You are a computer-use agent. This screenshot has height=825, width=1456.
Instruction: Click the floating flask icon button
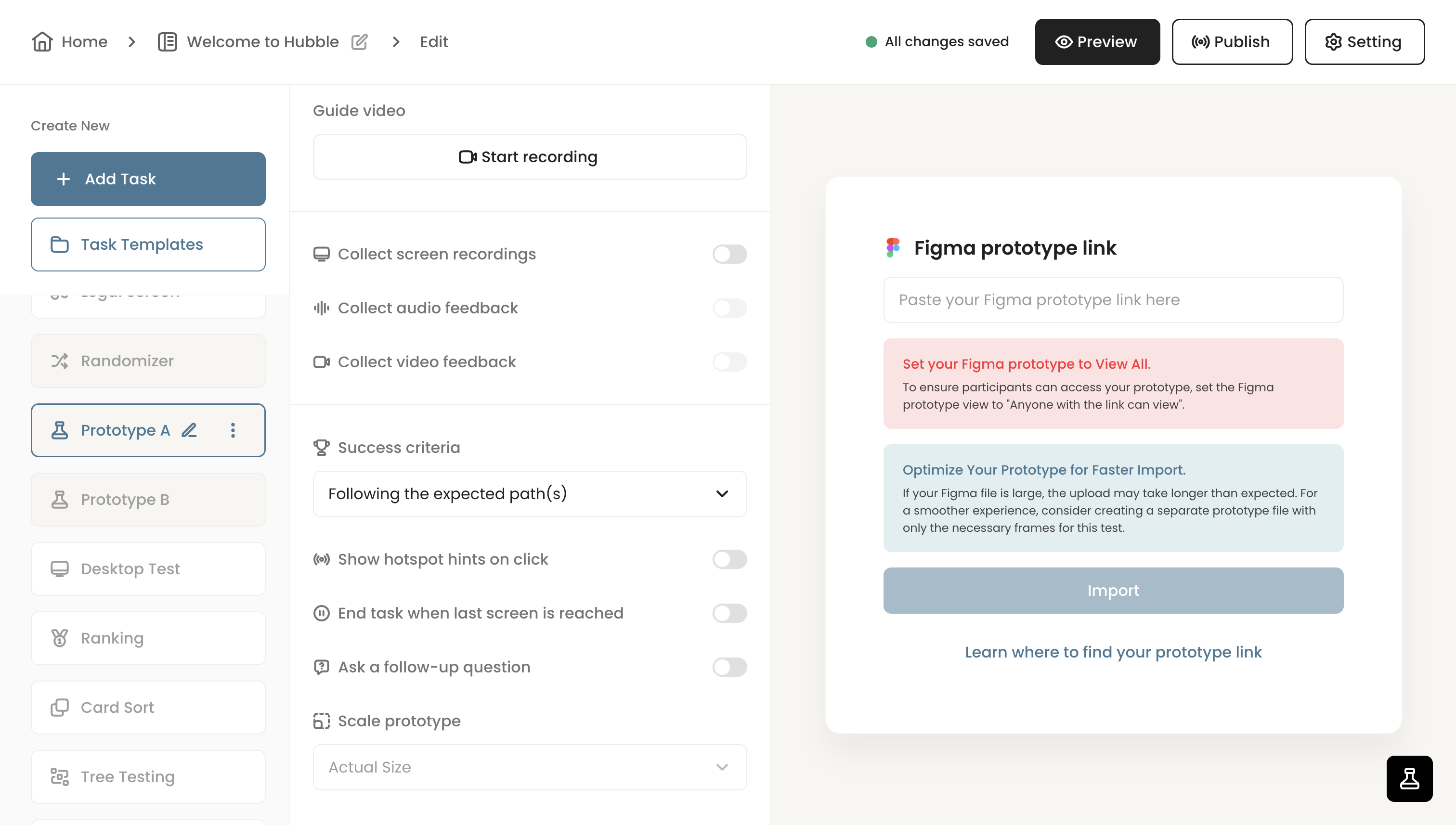point(1409,778)
